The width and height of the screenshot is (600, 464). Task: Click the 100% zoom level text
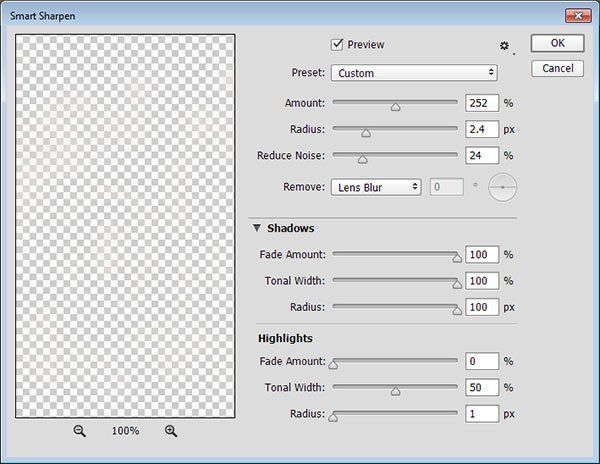tap(125, 431)
